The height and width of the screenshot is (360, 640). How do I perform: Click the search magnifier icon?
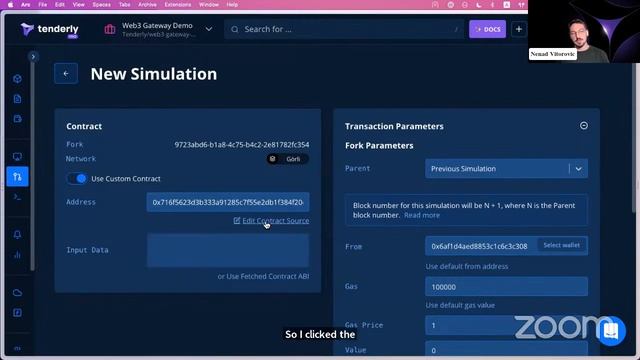235,29
